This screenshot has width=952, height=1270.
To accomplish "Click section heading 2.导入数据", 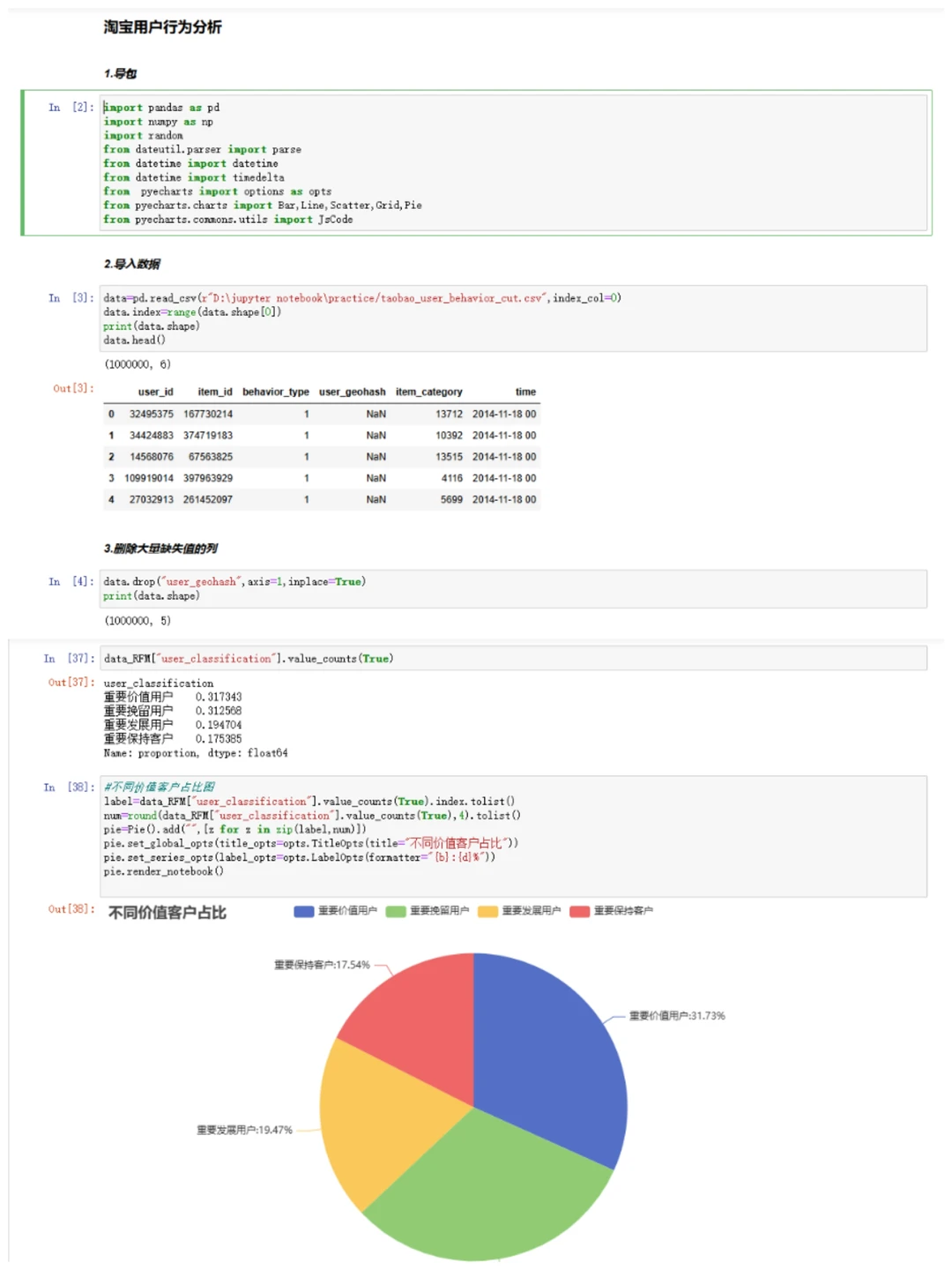I will [132, 264].
